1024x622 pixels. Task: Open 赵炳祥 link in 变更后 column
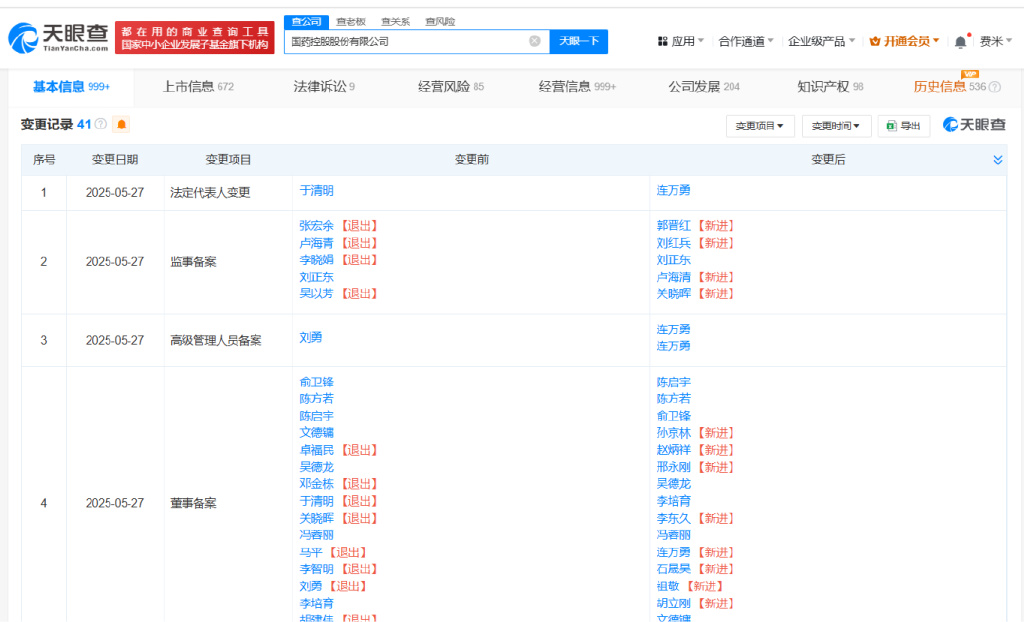(x=673, y=450)
